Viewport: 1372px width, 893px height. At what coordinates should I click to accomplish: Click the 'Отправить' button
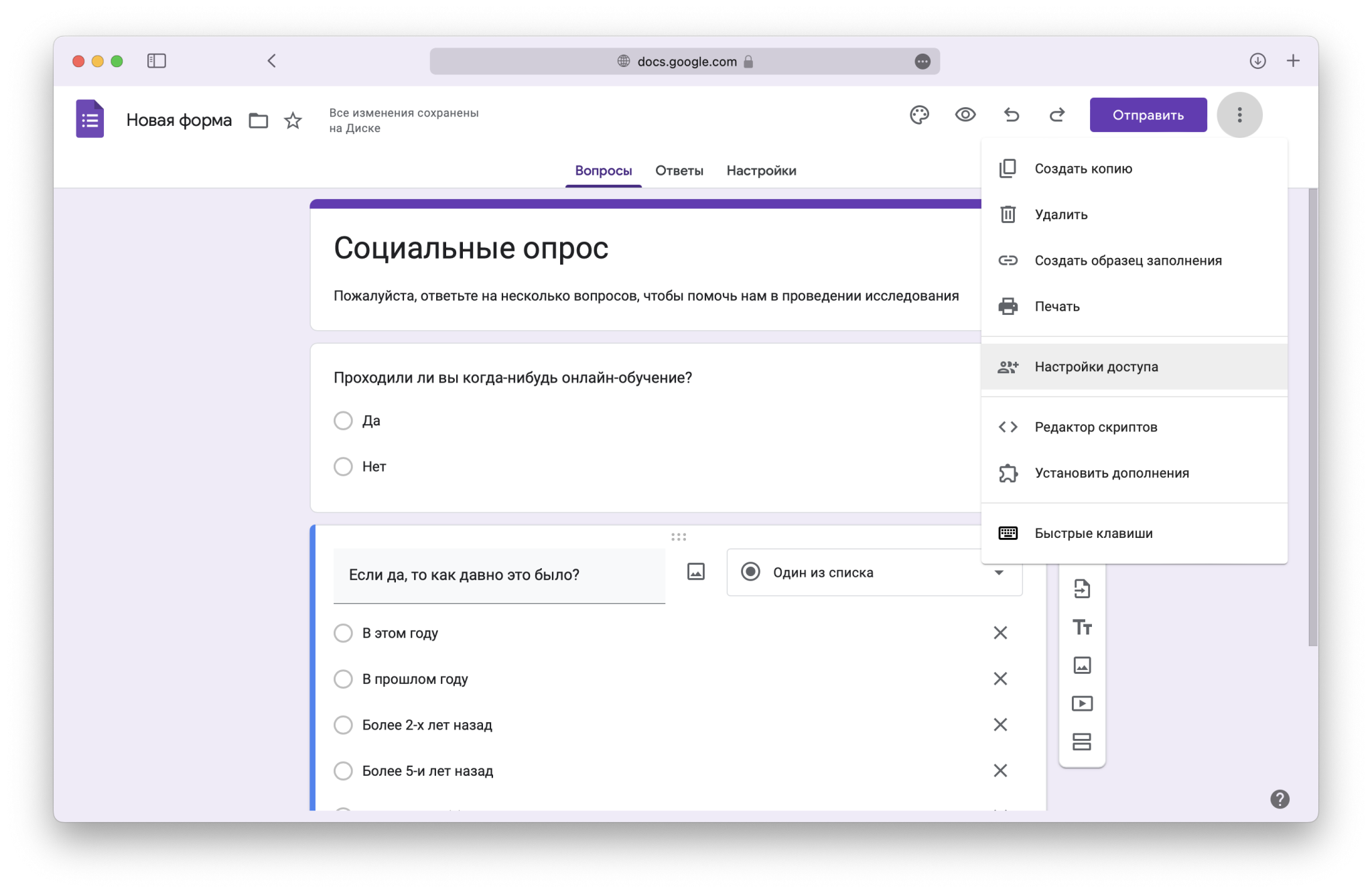(x=1148, y=115)
